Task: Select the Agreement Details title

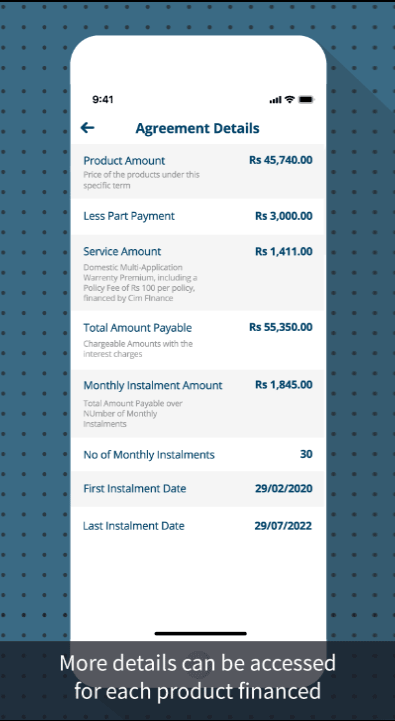Action: pyautogui.click(x=197, y=128)
